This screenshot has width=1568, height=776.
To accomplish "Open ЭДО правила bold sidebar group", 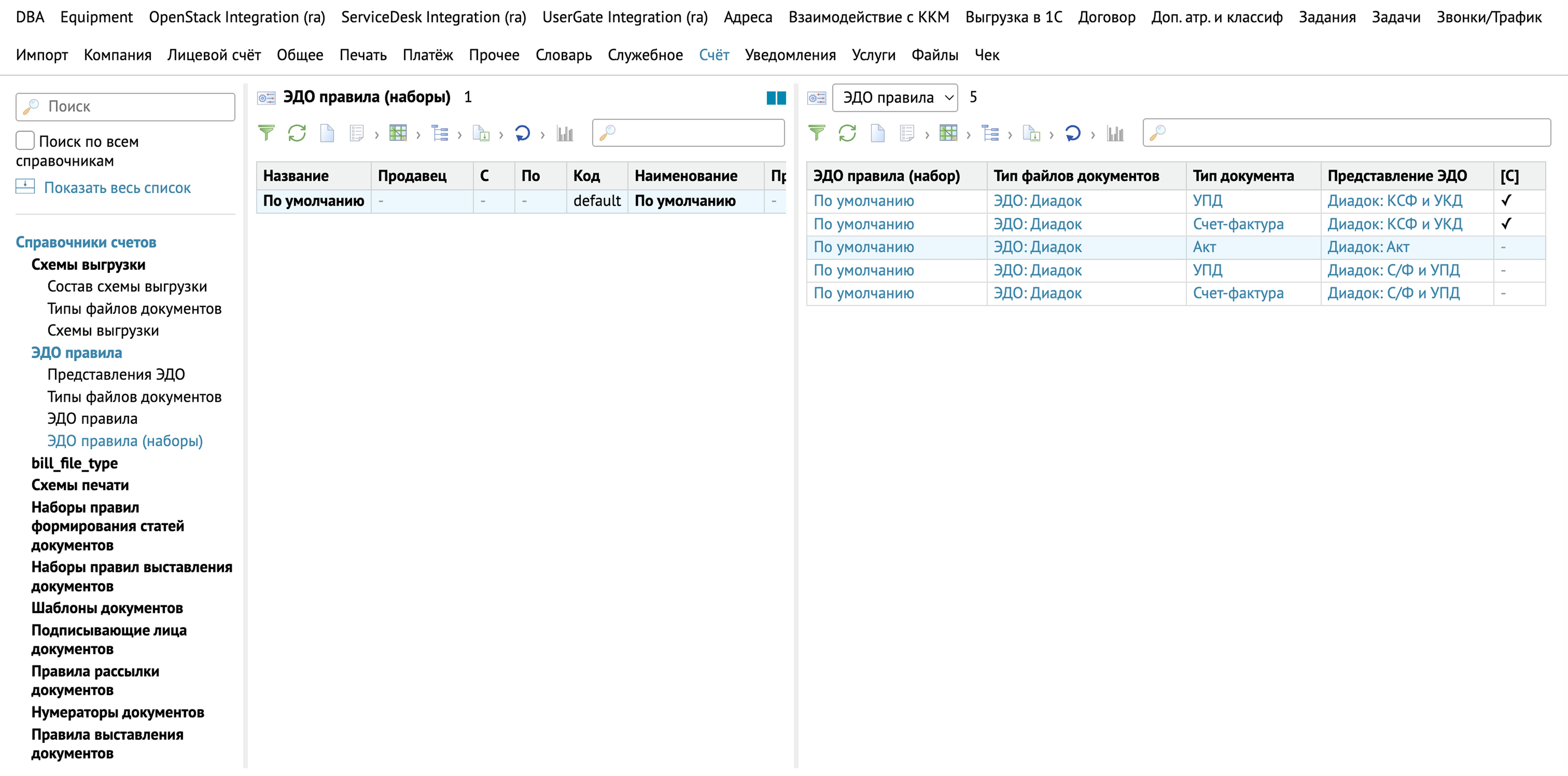I will click(77, 353).
